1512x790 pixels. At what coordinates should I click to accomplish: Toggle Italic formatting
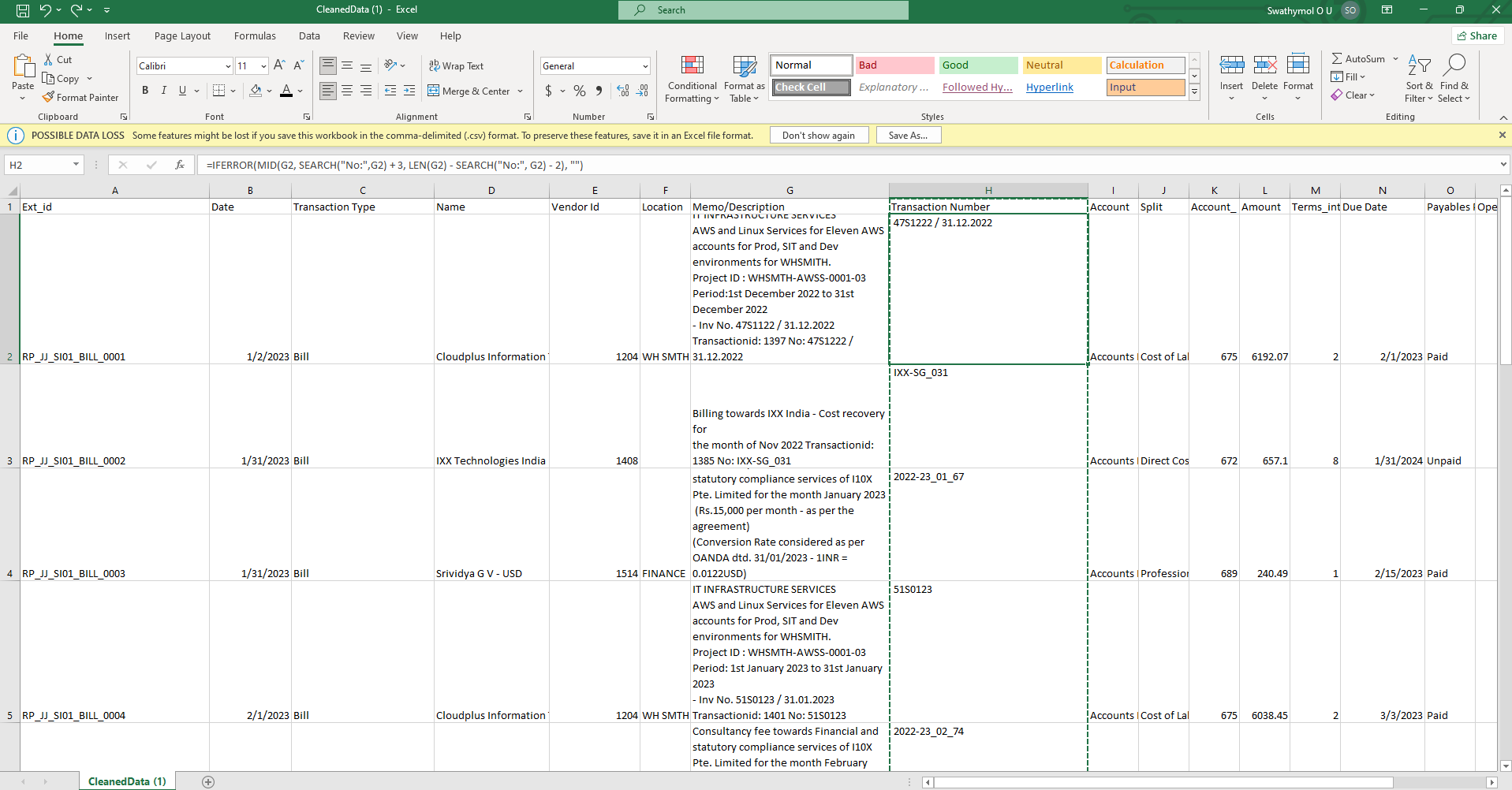tap(164, 91)
